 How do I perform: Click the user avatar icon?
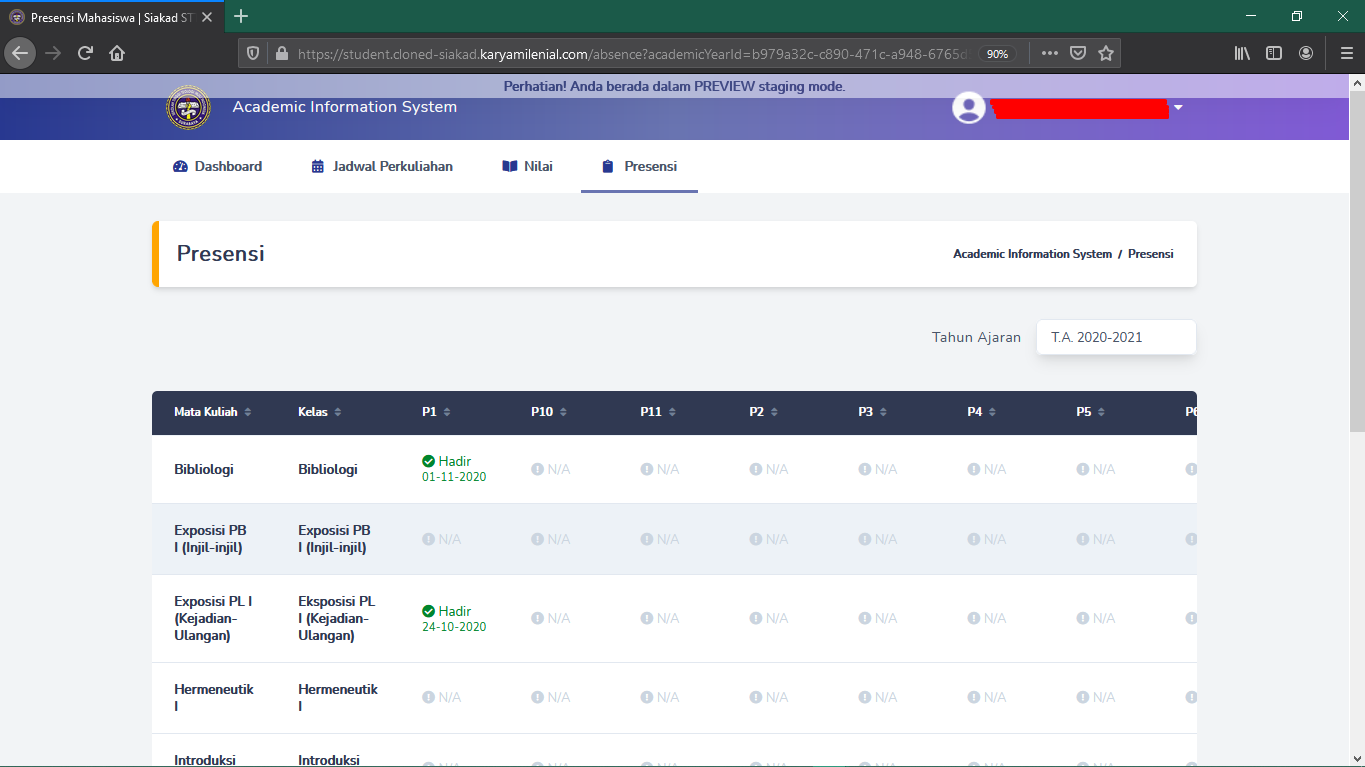[968, 108]
